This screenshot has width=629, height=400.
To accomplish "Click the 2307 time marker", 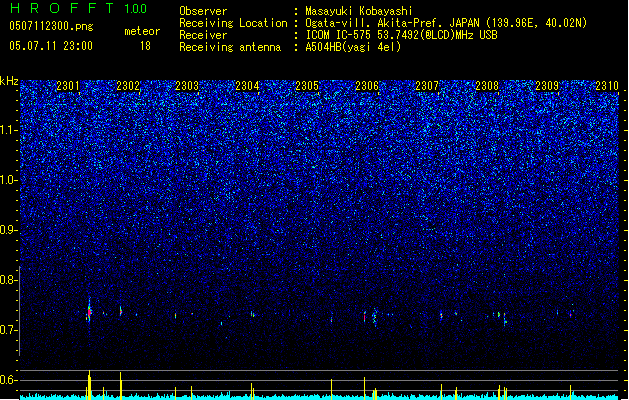I will click(x=427, y=86).
